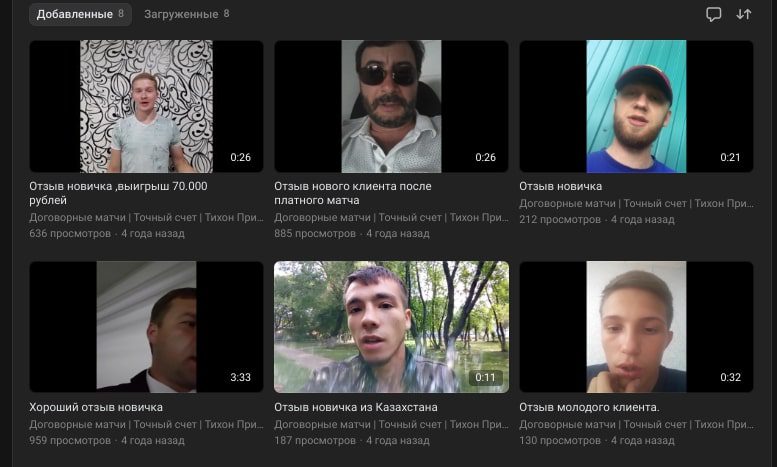
Task: Click the "212 просмотров · 4 года назад" text
Action: pos(597,220)
